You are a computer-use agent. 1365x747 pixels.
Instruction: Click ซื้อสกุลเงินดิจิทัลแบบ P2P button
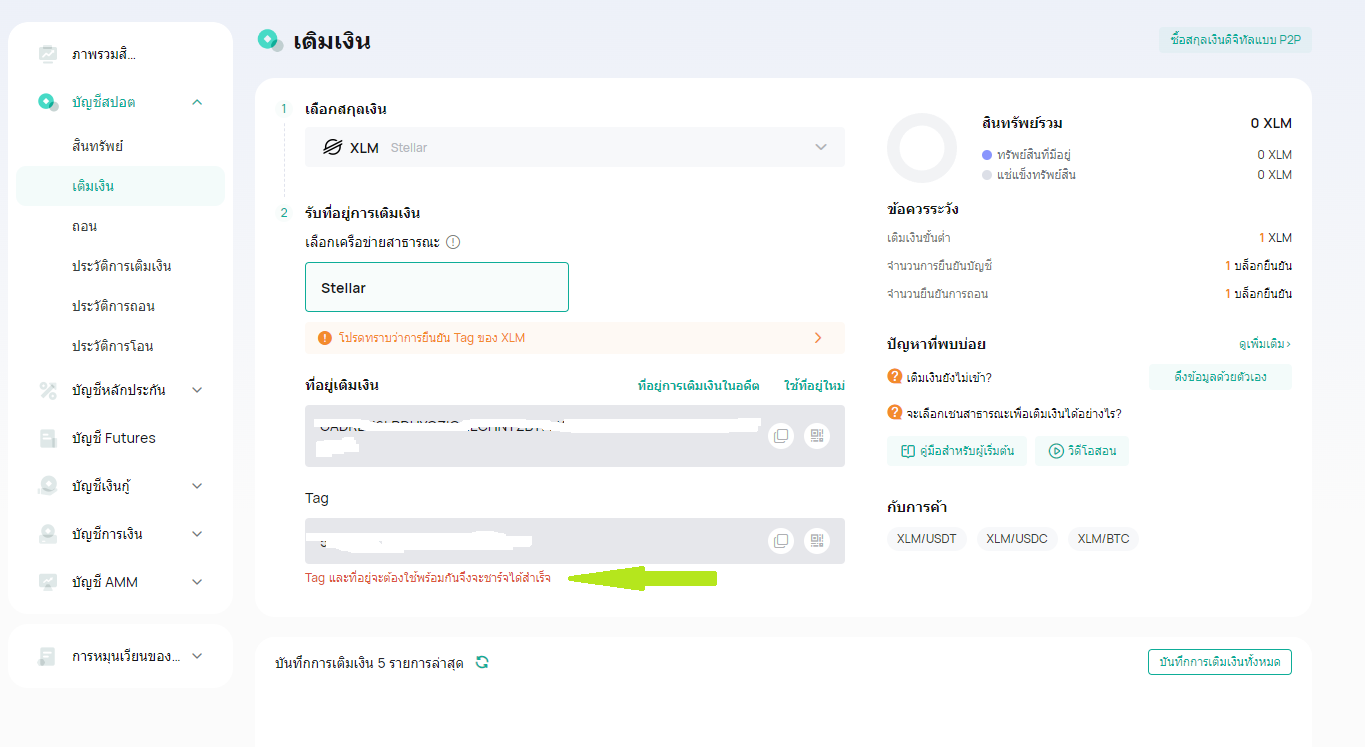1235,41
